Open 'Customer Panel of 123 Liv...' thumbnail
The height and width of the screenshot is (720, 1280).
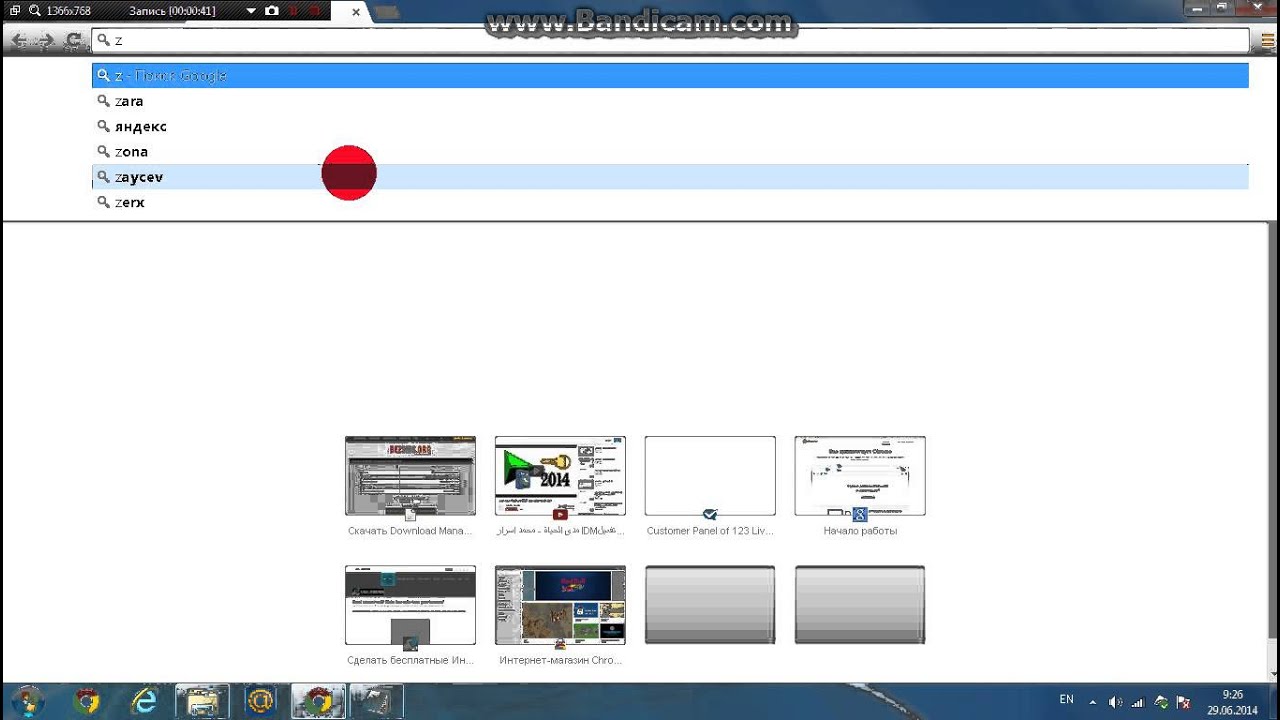pos(710,476)
